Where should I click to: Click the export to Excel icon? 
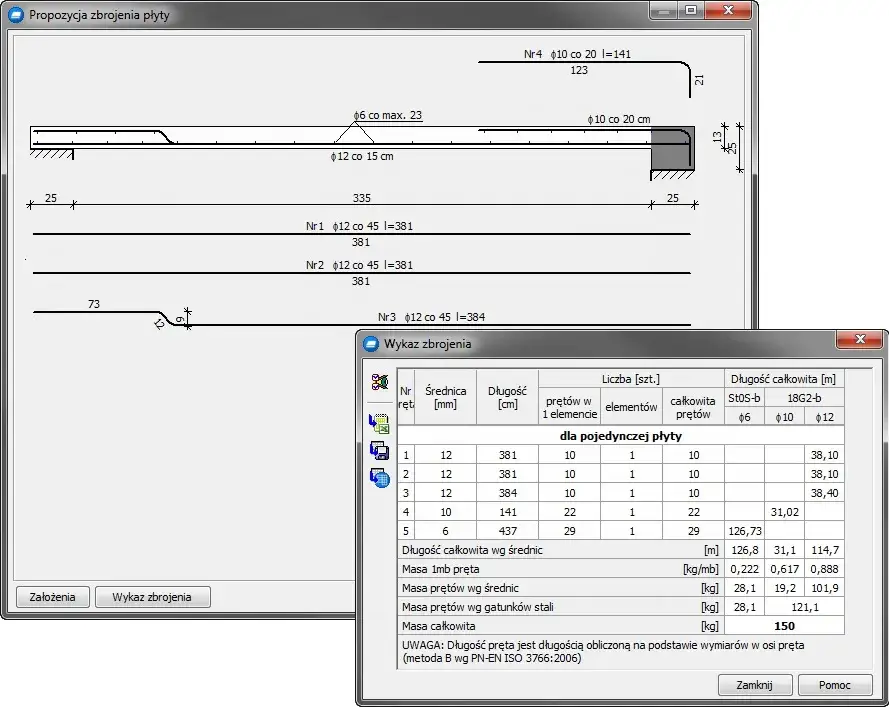[x=380, y=423]
